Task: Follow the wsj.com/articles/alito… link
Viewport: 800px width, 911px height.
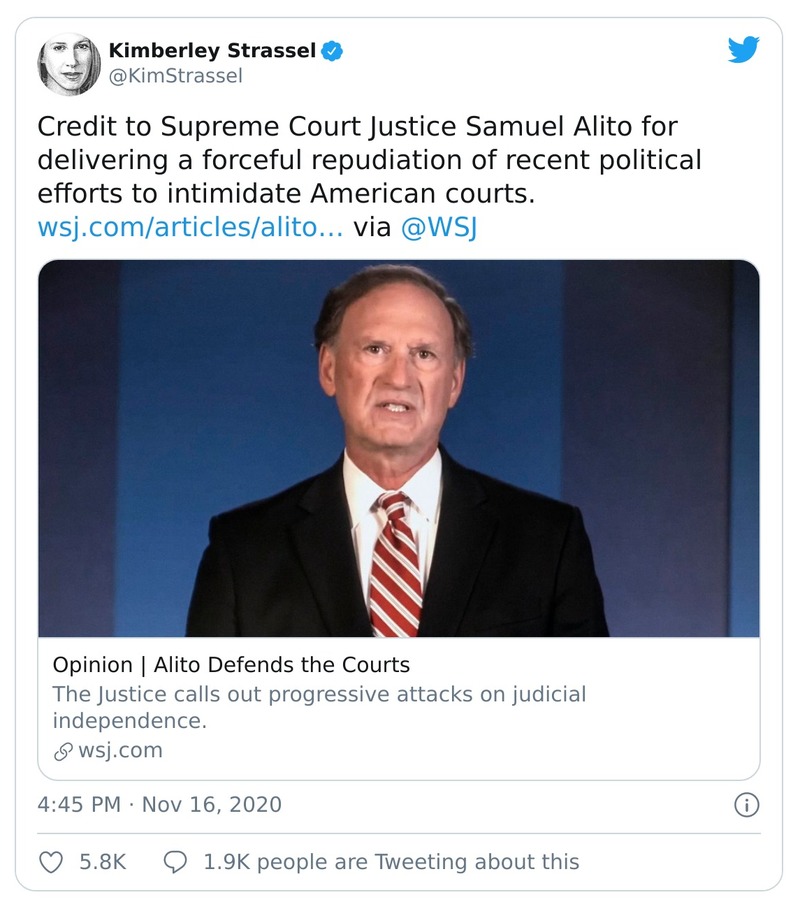Action: (190, 227)
